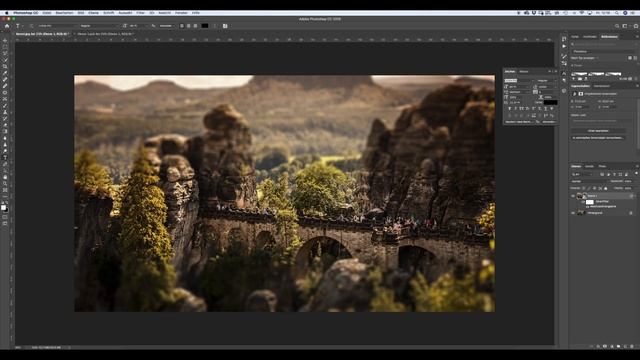This screenshot has width=640, height=360.
Task: Toggle lock all in Ebenen panel
Action: (605, 188)
